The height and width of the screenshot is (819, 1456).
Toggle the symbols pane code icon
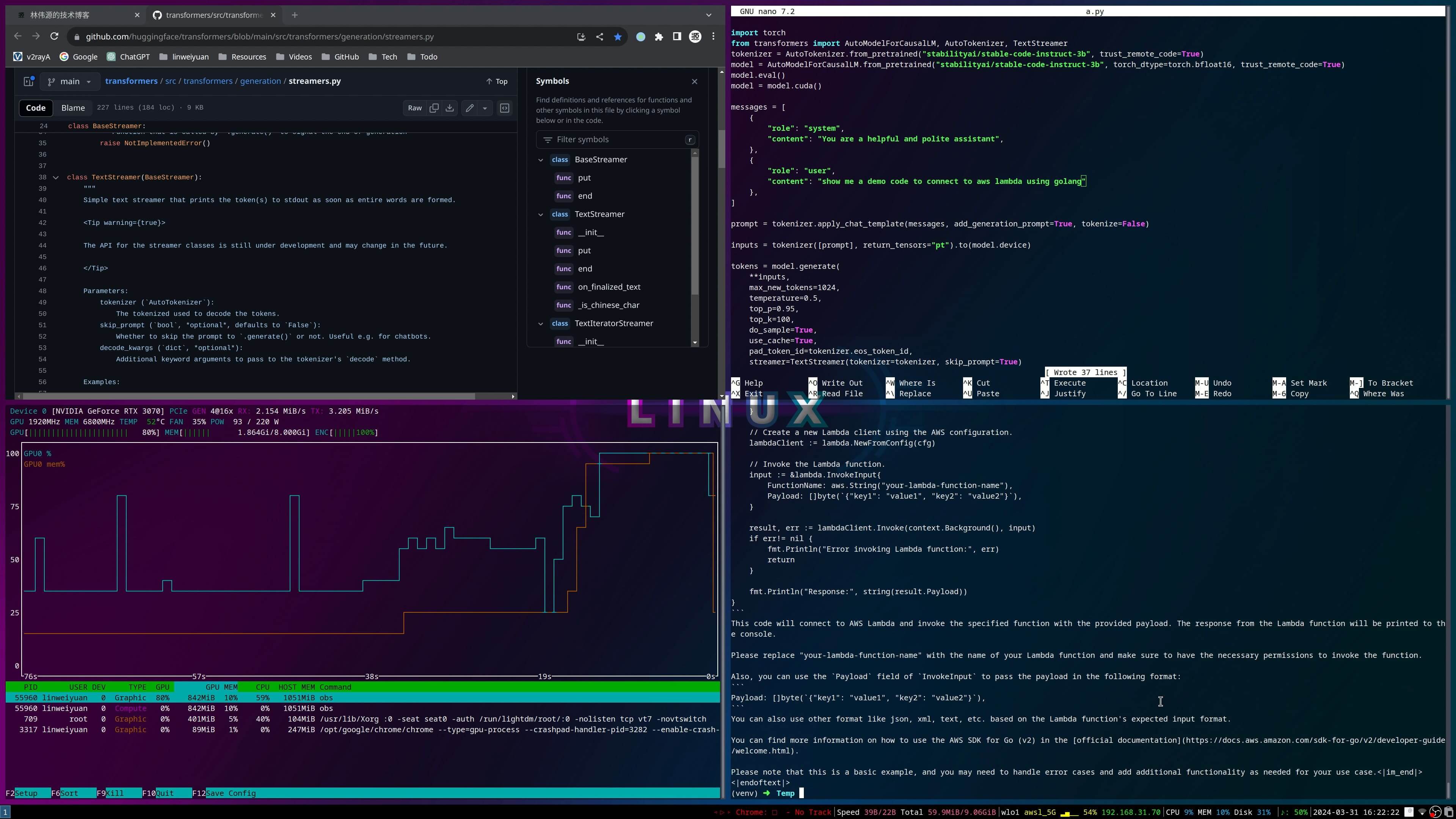click(x=505, y=108)
